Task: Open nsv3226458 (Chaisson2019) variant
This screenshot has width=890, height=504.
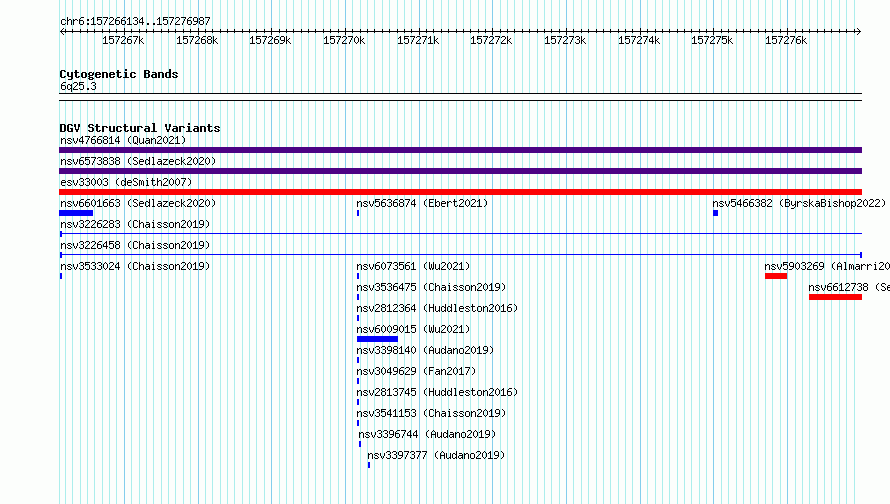Action: tap(135, 245)
